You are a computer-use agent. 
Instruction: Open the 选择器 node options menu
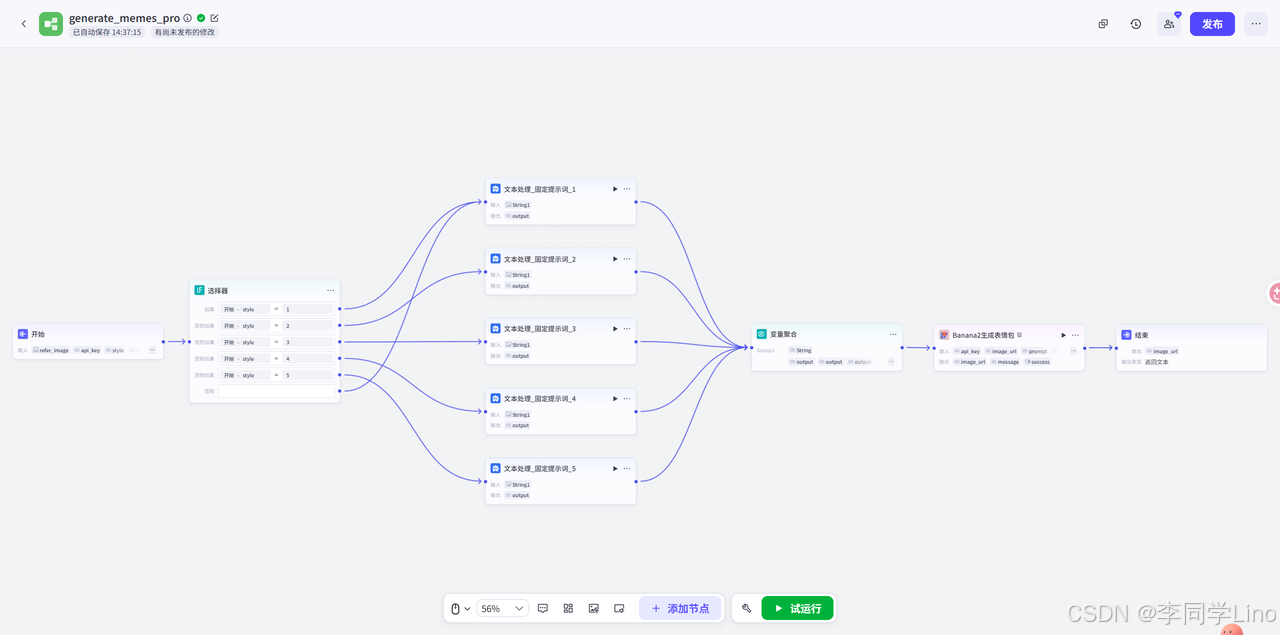click(x=330, y=290)
